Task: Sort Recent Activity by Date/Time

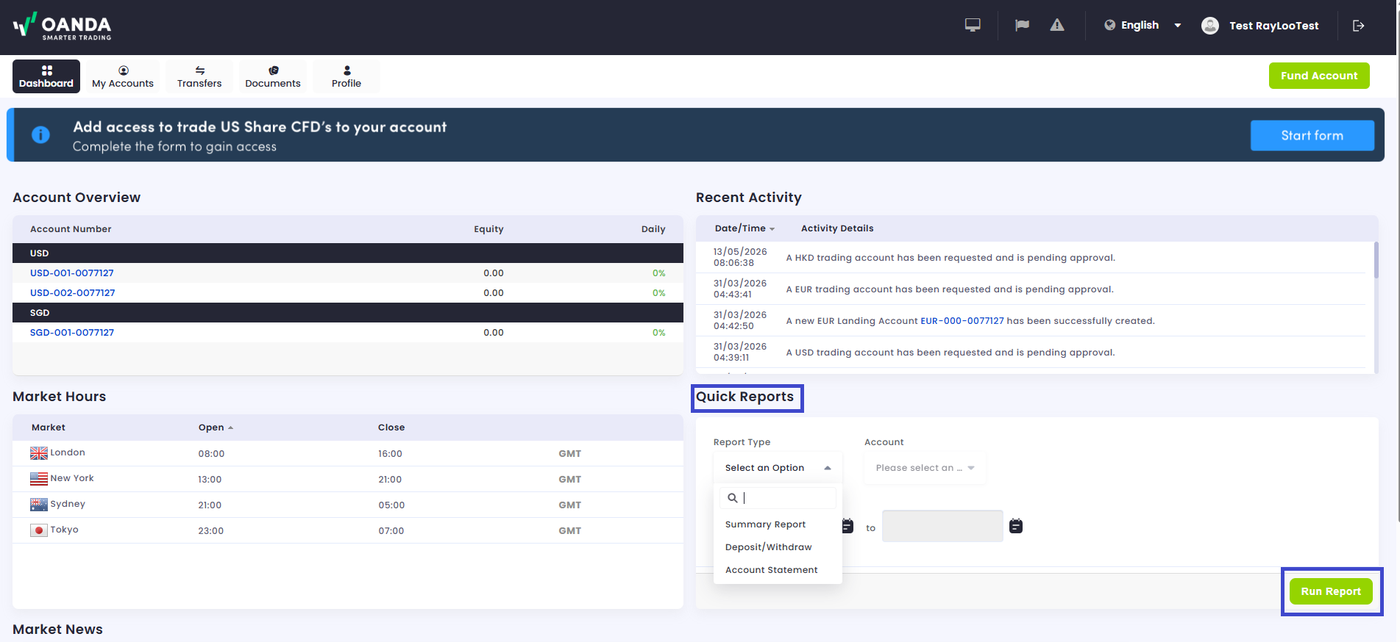Action: 744,228
